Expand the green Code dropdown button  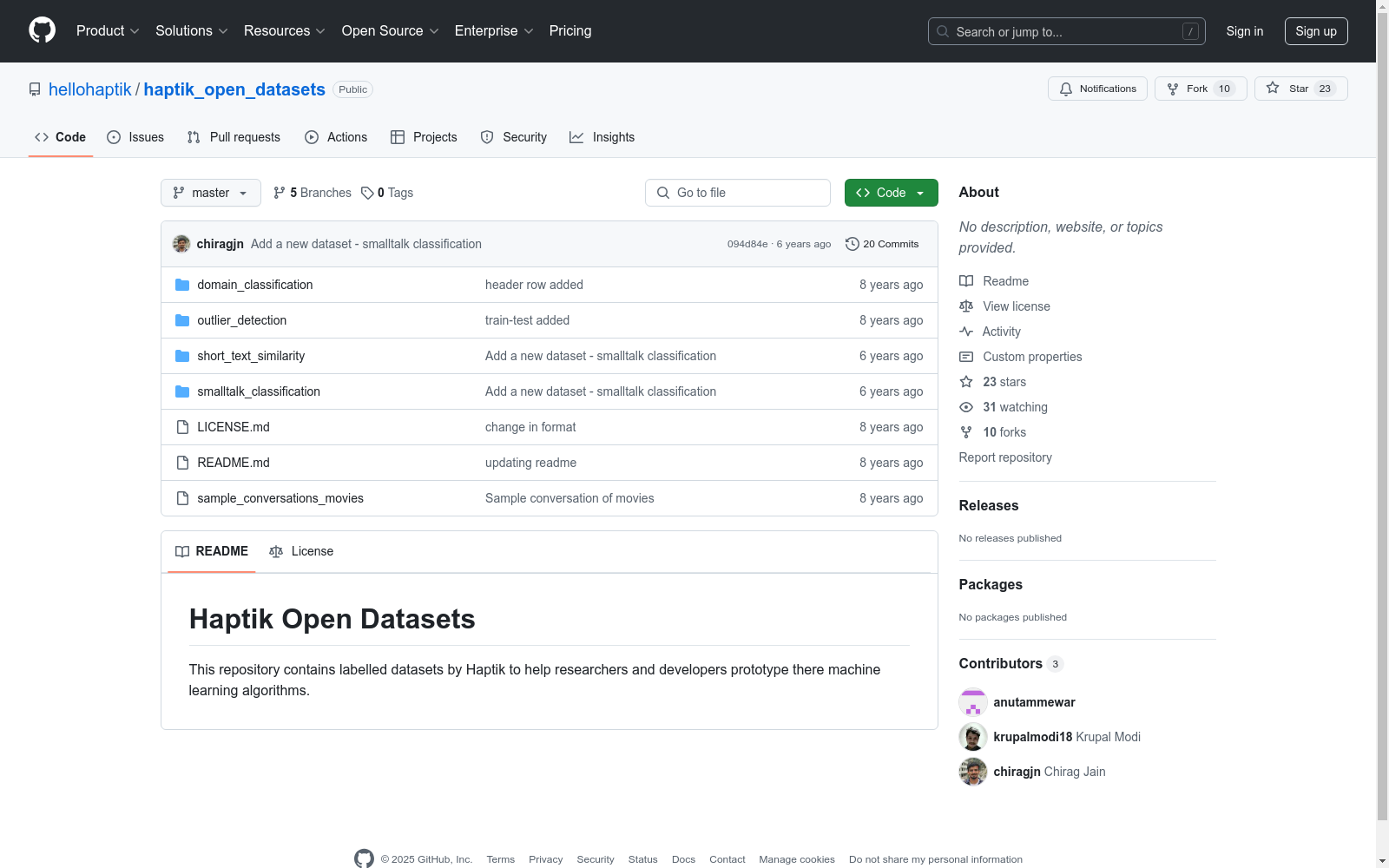pos(892,193)
